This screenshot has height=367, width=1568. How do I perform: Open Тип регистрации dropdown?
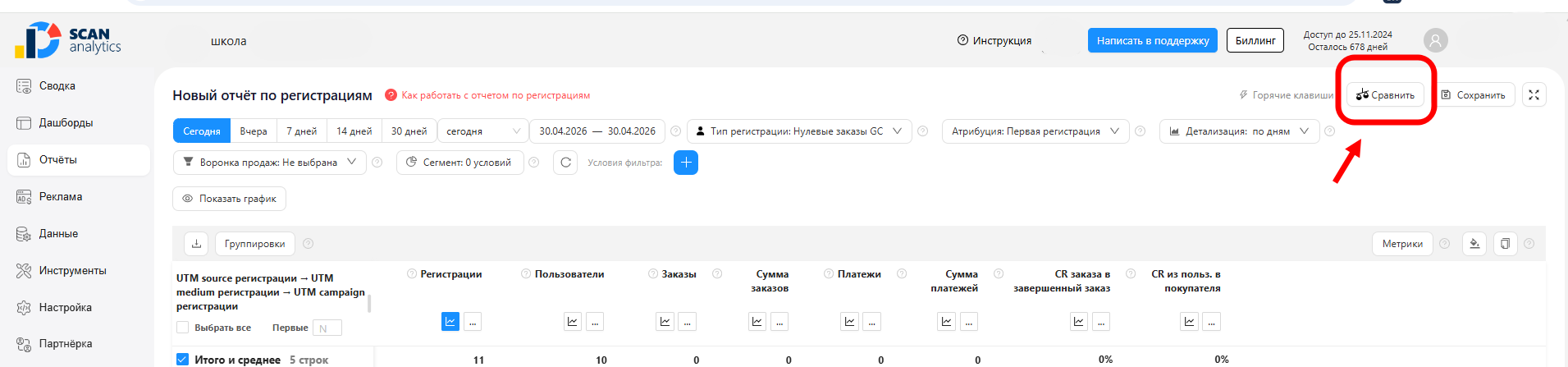(799, 131)
